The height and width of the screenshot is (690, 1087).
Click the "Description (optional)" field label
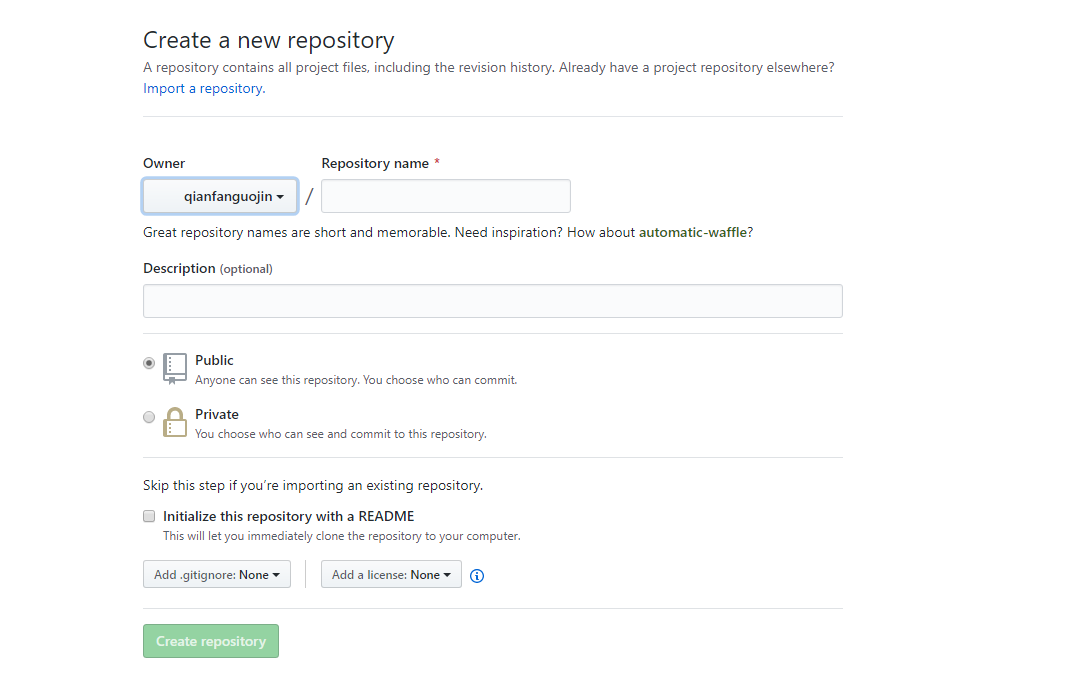point(208,268)
